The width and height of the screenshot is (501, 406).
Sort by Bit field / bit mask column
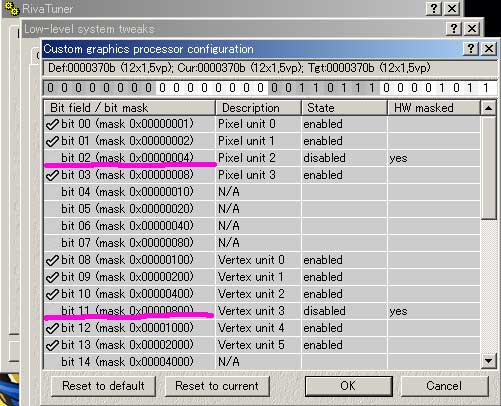tap(130, 108)
